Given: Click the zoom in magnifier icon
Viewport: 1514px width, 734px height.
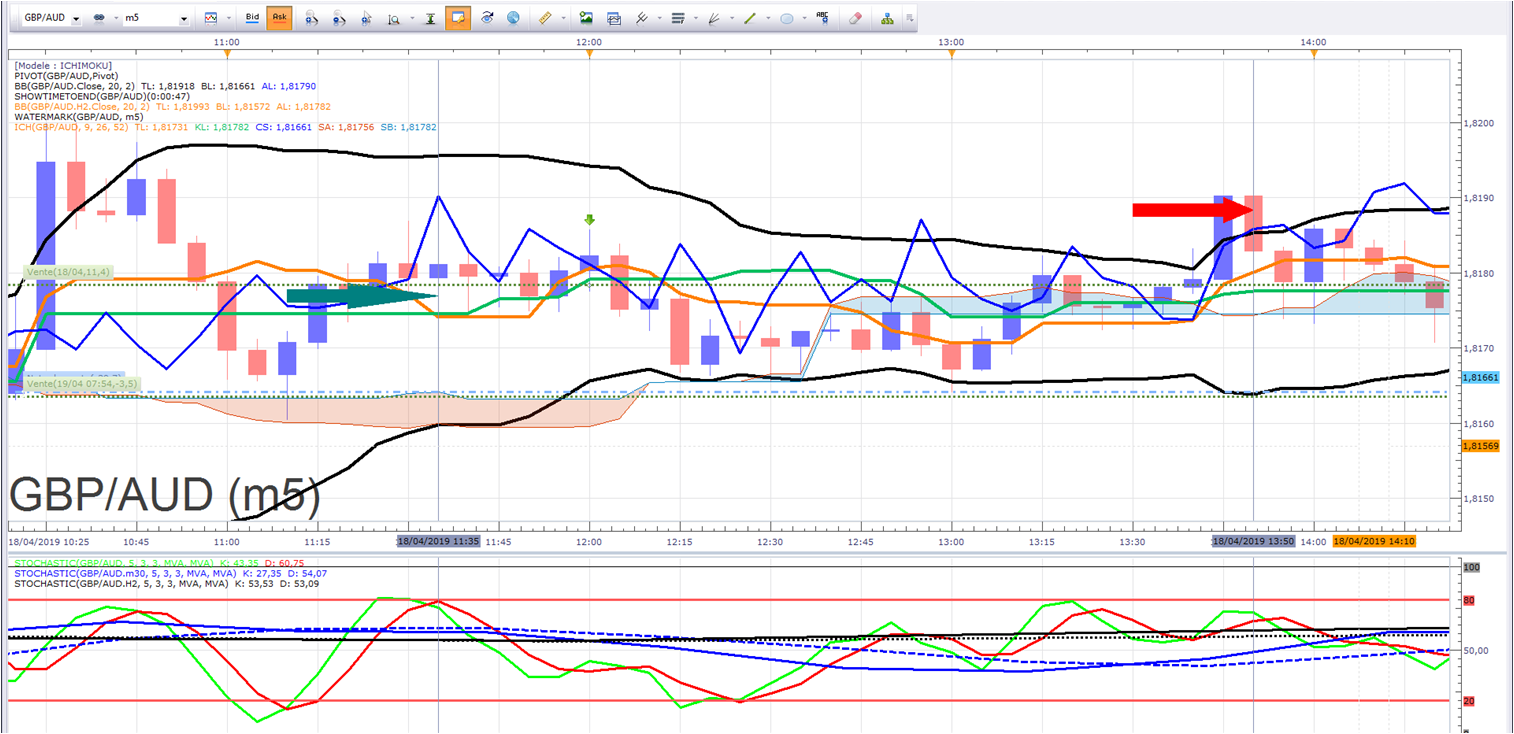Looking at the screenshot, I should tap(312, 18).
